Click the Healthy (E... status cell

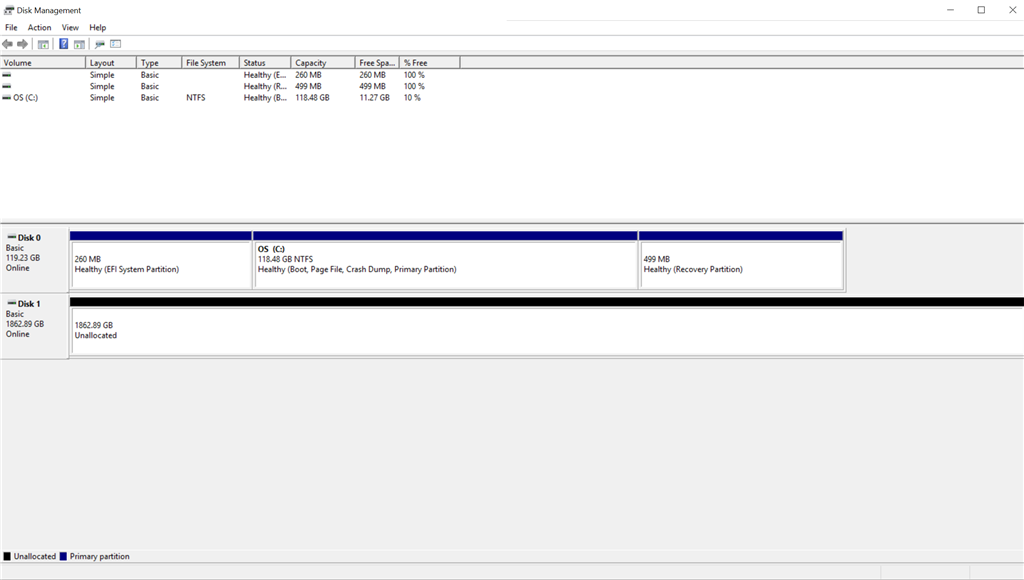coord(265,75)
